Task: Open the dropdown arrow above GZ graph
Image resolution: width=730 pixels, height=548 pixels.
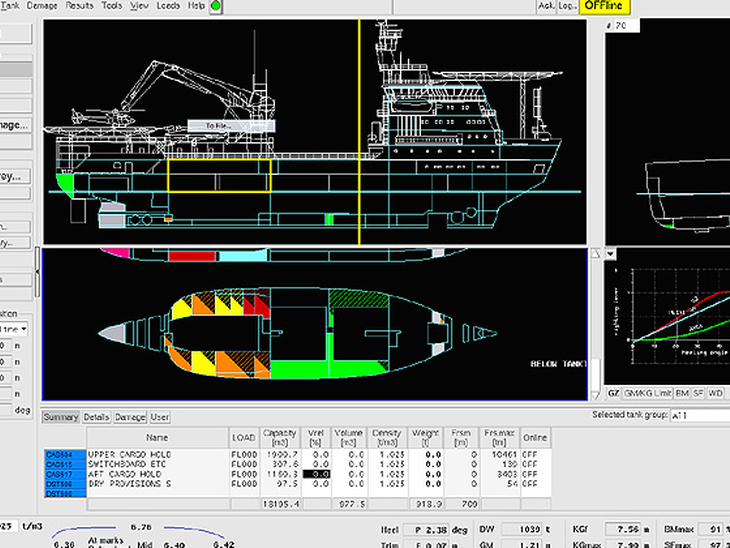Action: coord(610,254)
